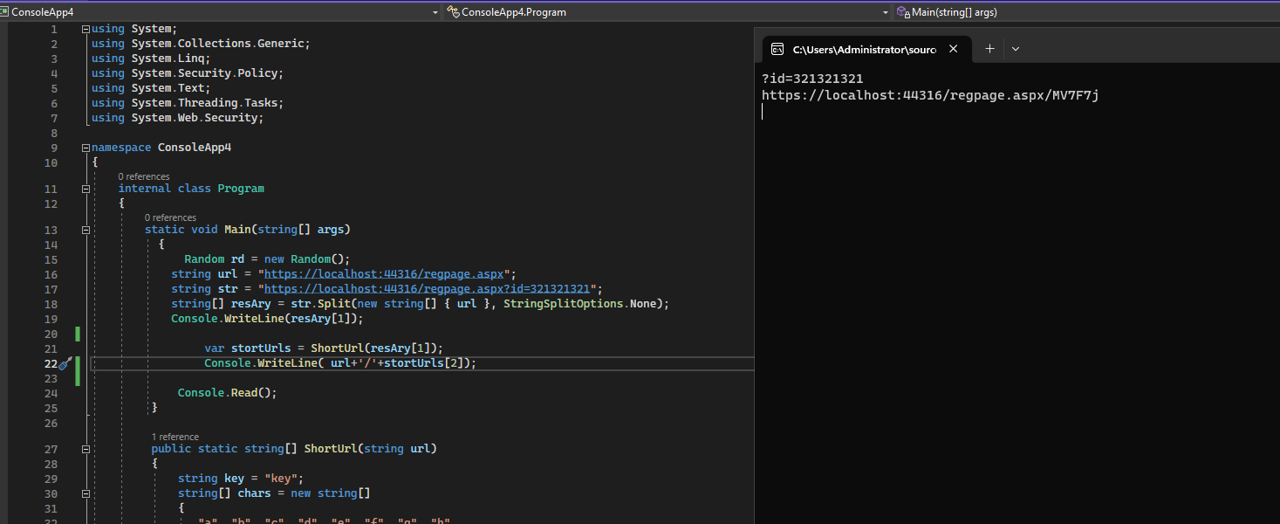Screen dimensions: 1280x524
Task: Click using System.Security.Policy on line 4
Action: (x=187, y=74)
